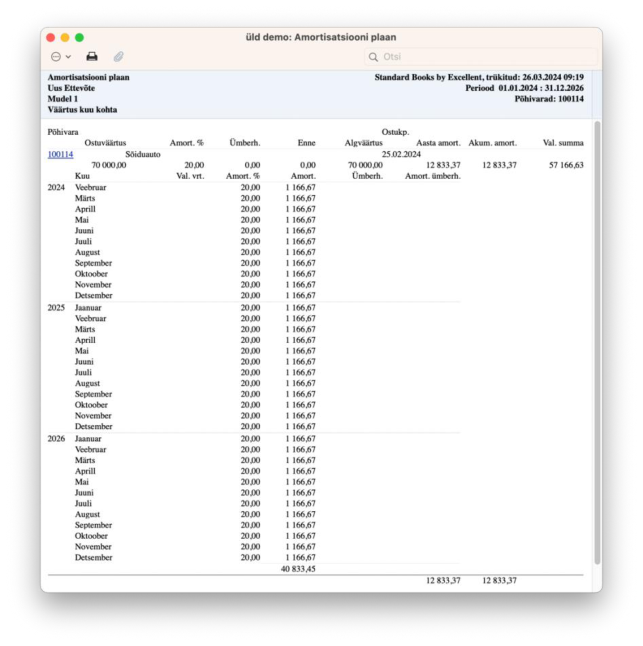Click the 'Periood 01.01.2024 : 31.12.2026' text
The width and height of the screenshot is (643, 646).
[x=524, y=88]
